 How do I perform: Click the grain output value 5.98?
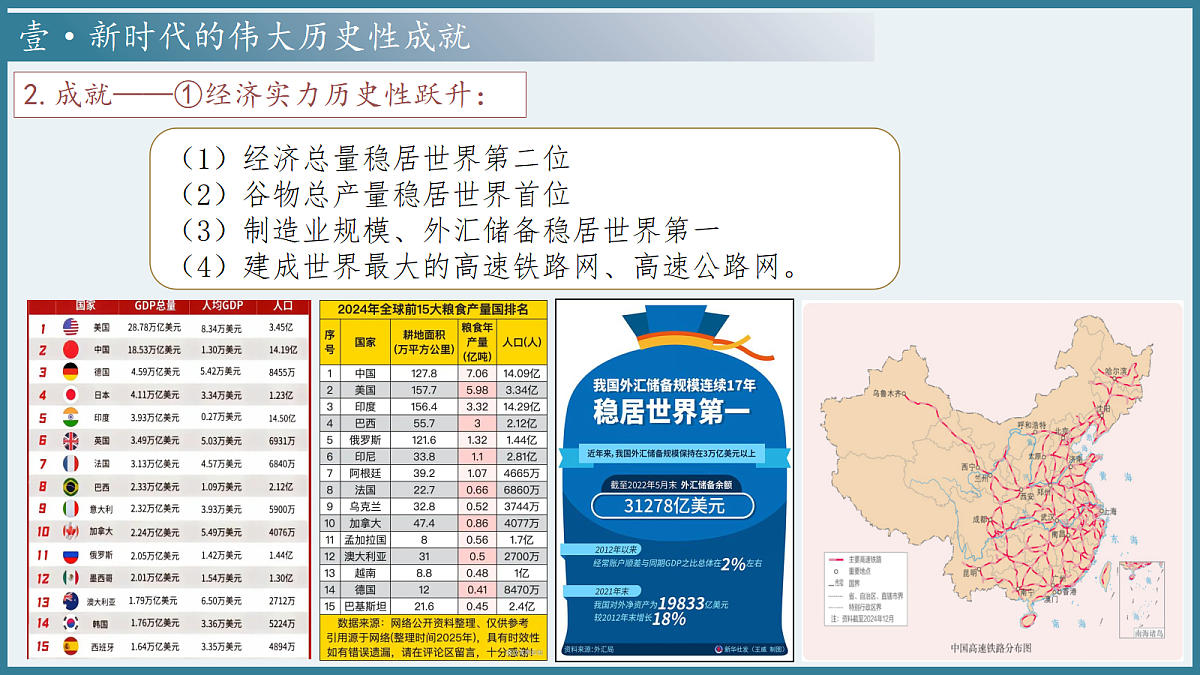tap(477, 390)
